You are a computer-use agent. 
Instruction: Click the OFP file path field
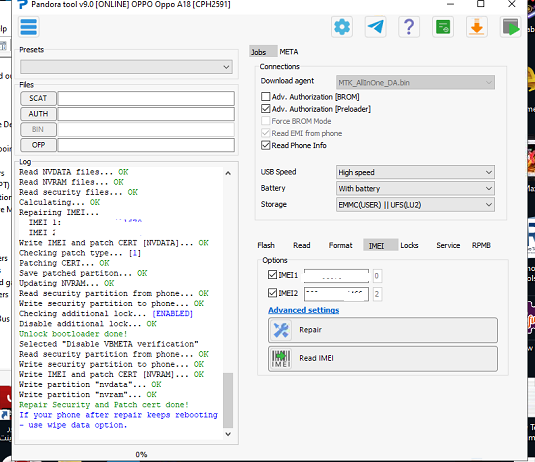pos(146,145)
